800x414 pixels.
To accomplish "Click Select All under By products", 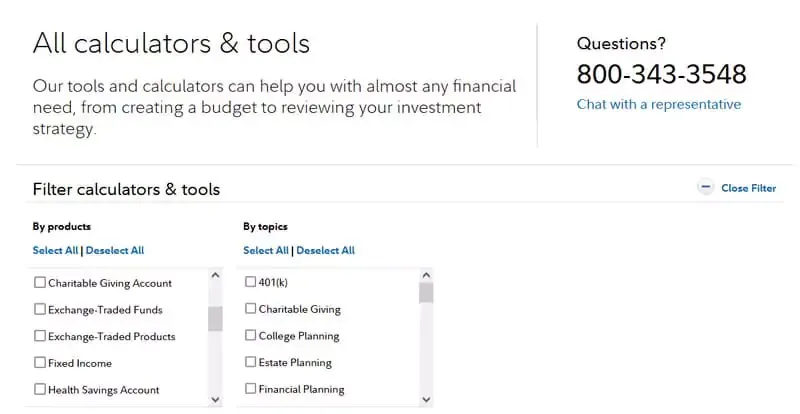I will [55, 250].
